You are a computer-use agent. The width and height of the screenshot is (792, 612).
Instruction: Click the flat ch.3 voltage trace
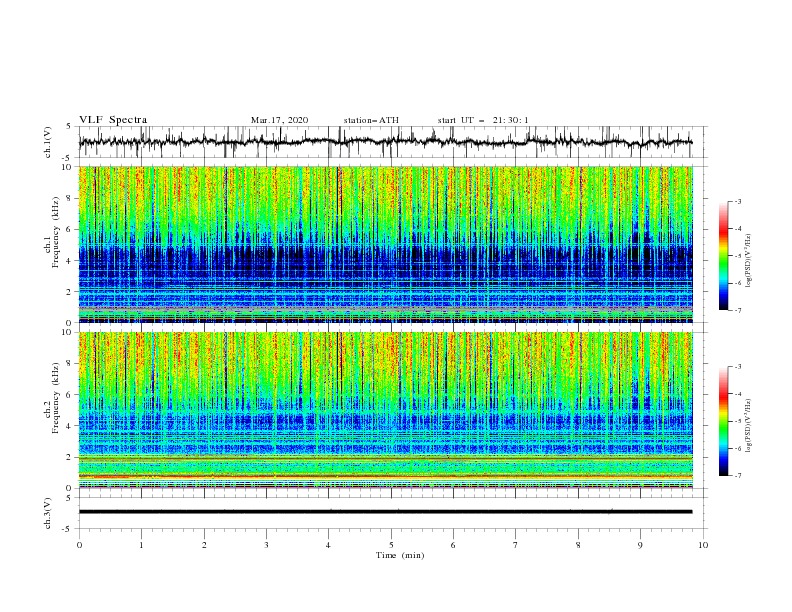385,512
